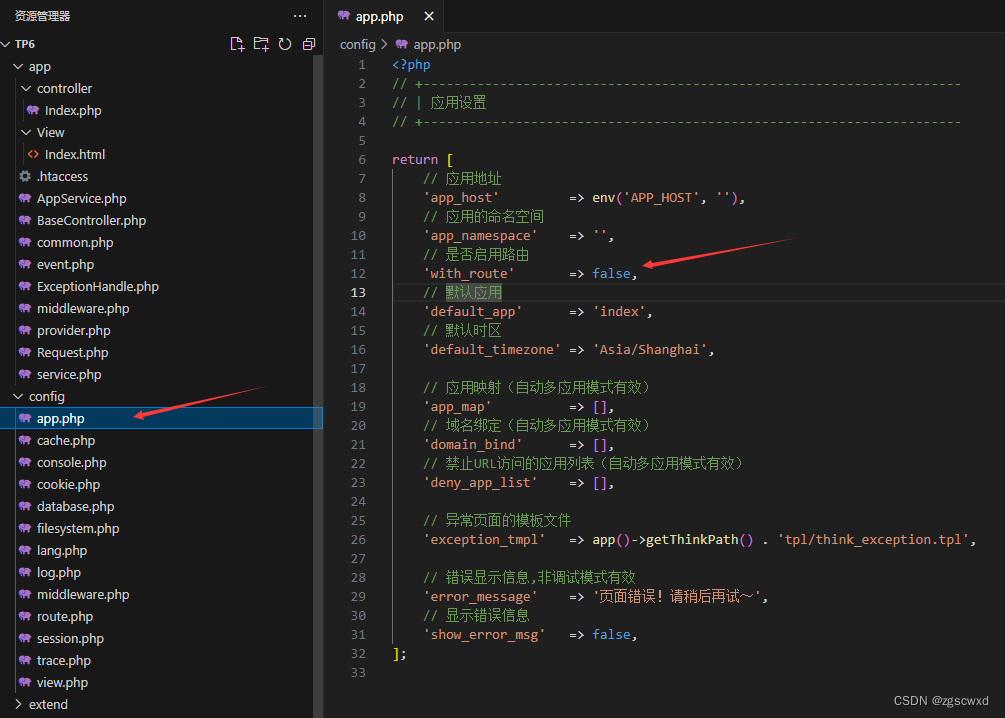This screenshot has width=1005, height=718.
Task: Create a new file in the Explorer
Action: tap(237, 44)
